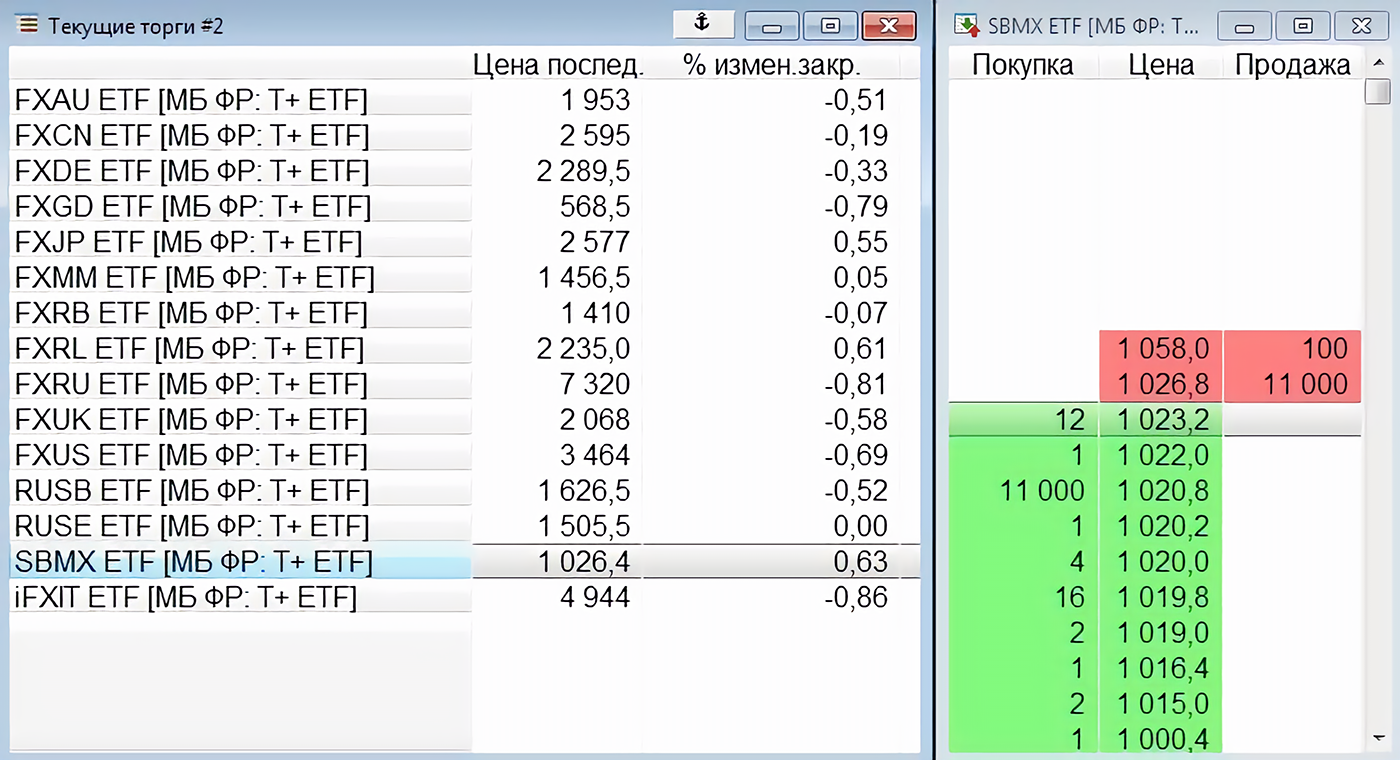Click the buy volume 12
Screen dimensions: 1400x760
click(1070, 420)
